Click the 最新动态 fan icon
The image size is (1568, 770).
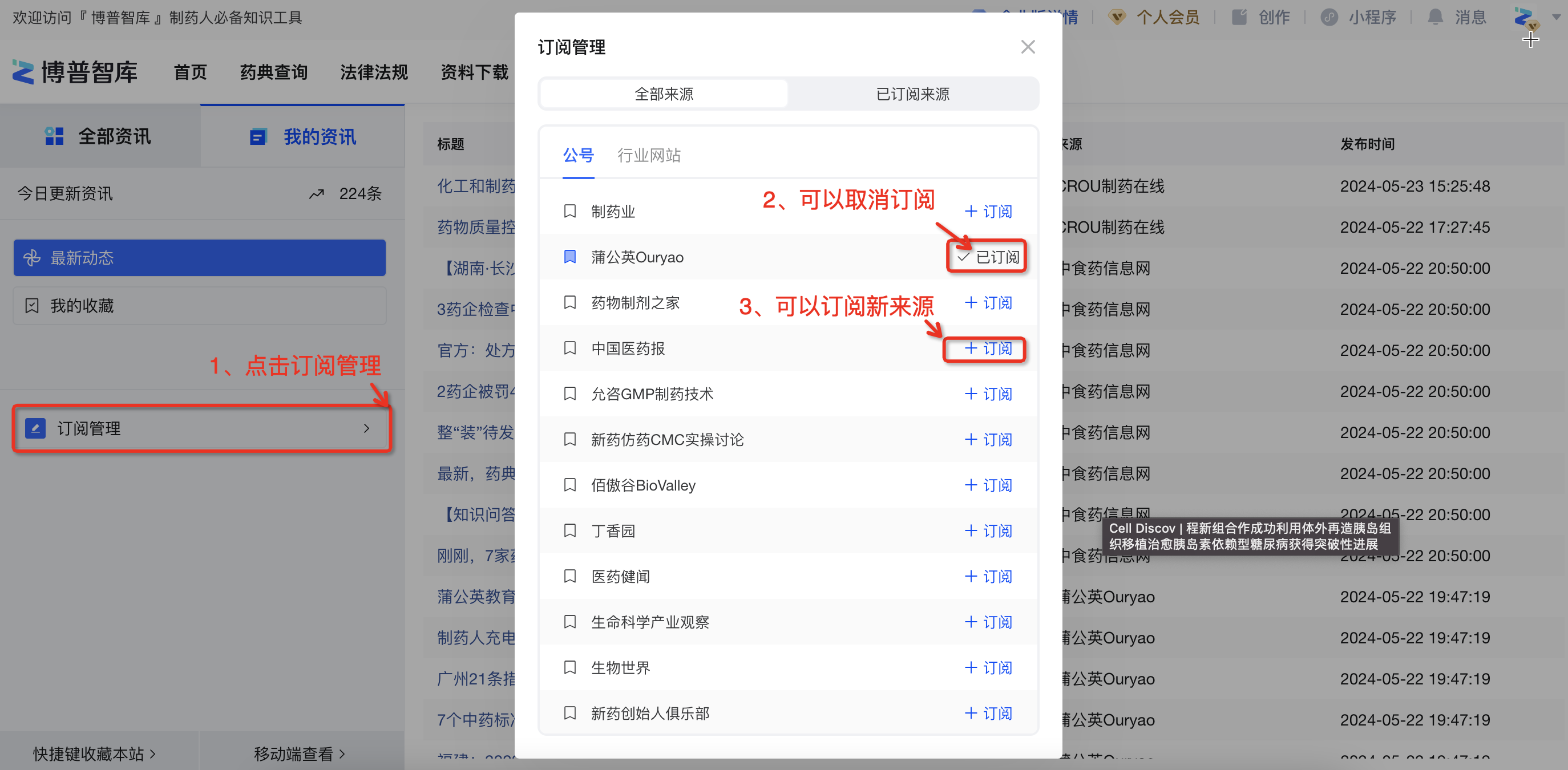31,258
